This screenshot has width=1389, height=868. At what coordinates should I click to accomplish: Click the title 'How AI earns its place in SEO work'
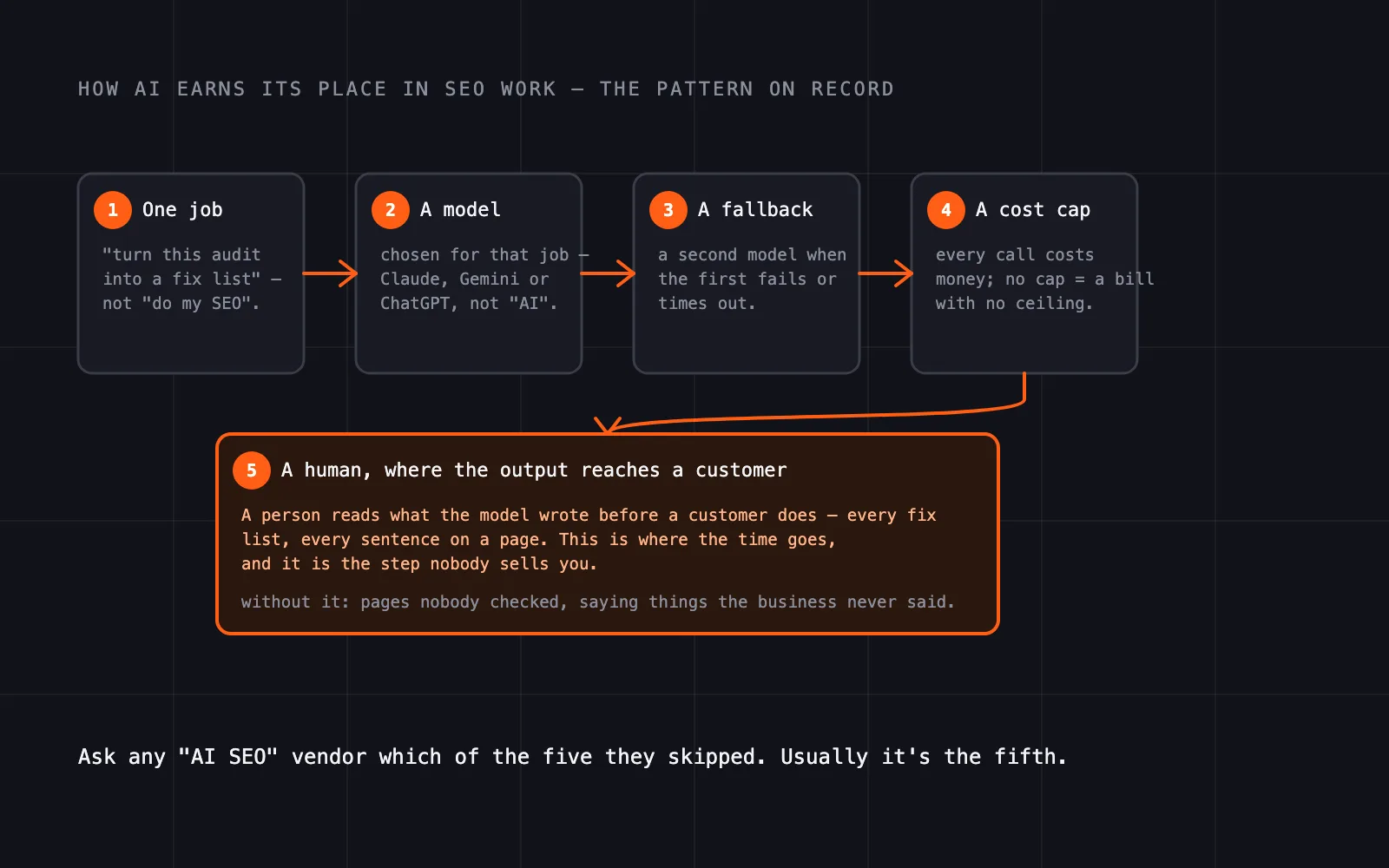pyautogui.click(x=486, y=89)
